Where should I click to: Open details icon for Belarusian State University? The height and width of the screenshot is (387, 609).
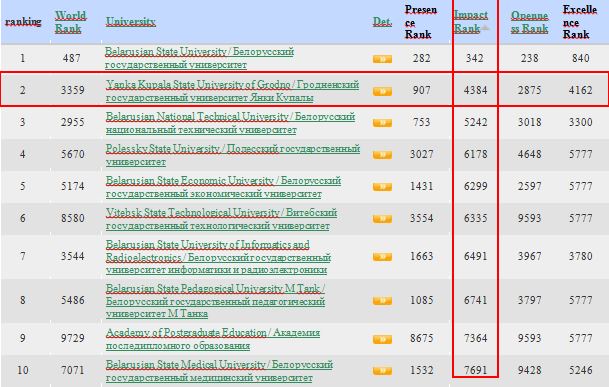[382, 59]
